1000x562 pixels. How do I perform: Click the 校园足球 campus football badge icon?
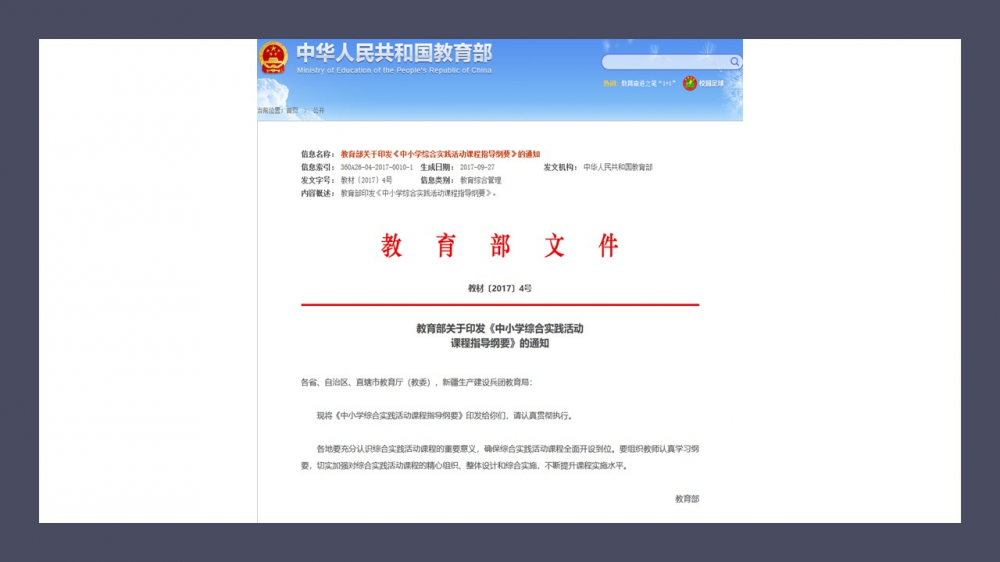pos(690,83)
